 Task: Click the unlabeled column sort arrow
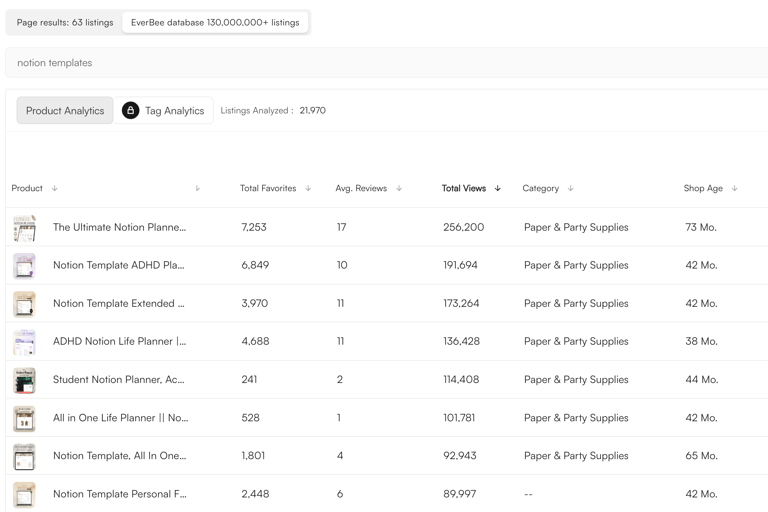coord(197,188)
